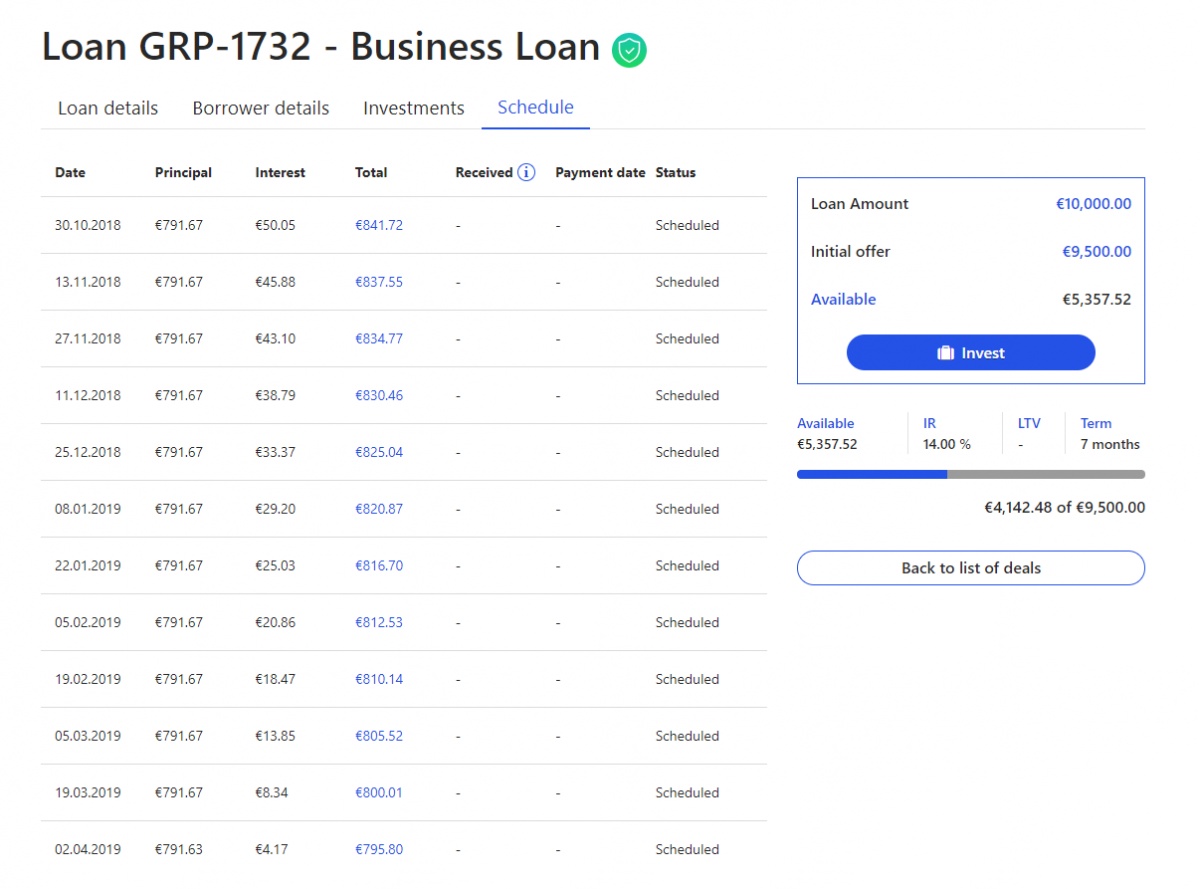Click the briefcase icon in Invest button

point(945,353)
